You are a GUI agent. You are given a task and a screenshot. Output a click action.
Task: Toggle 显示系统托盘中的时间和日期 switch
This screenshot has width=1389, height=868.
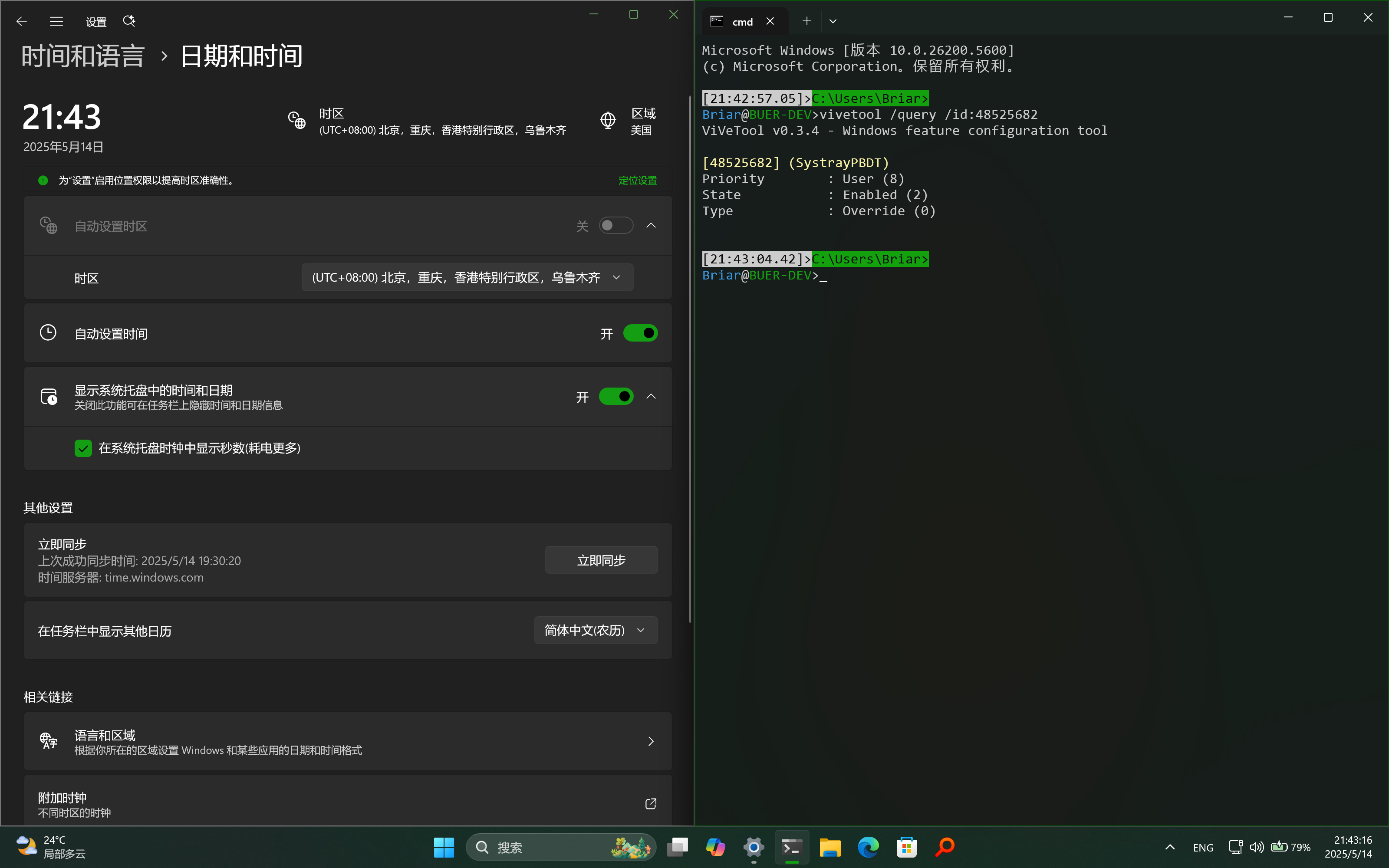pos(616,397)
